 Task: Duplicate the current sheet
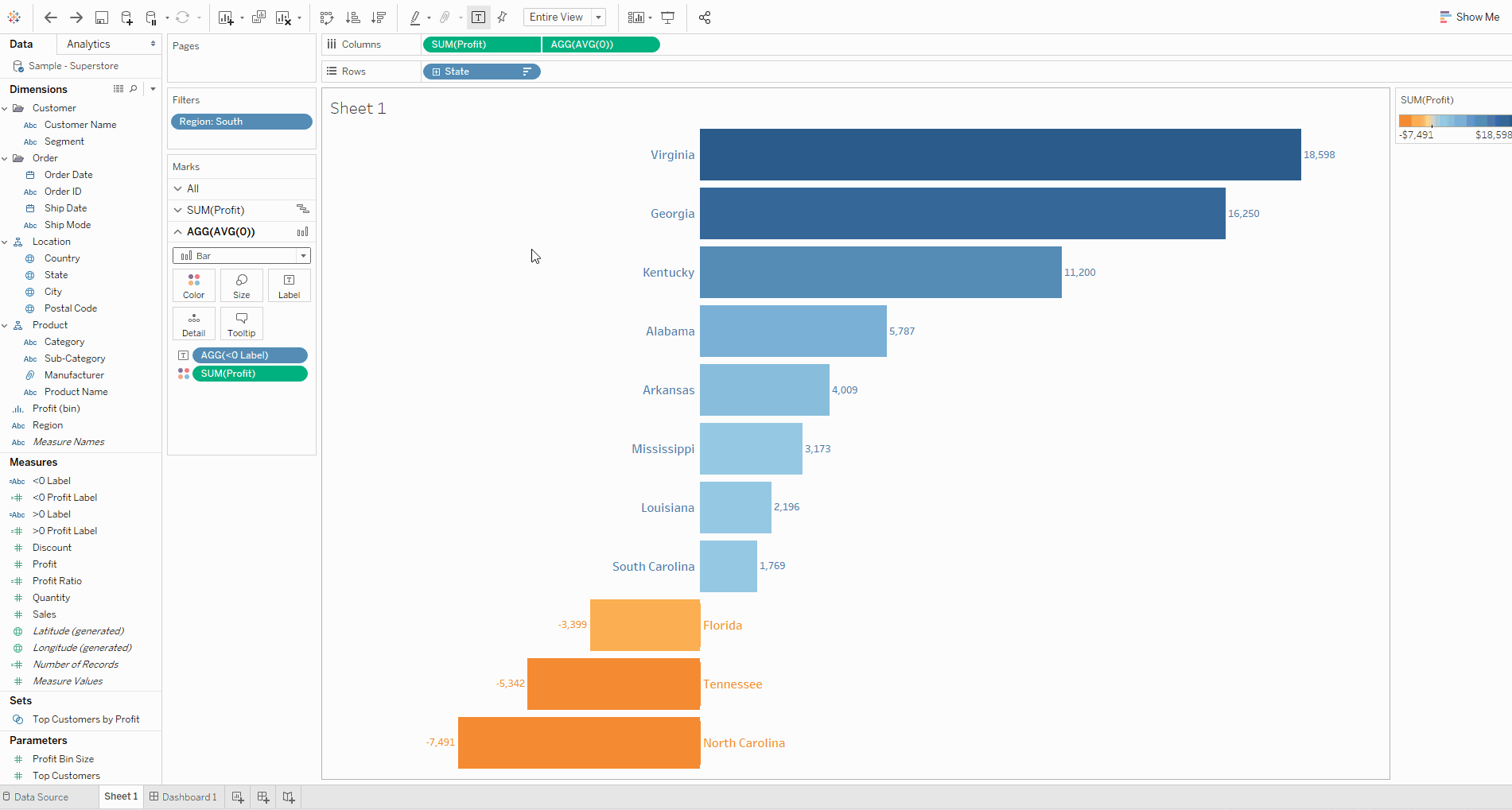coord(258,17)
